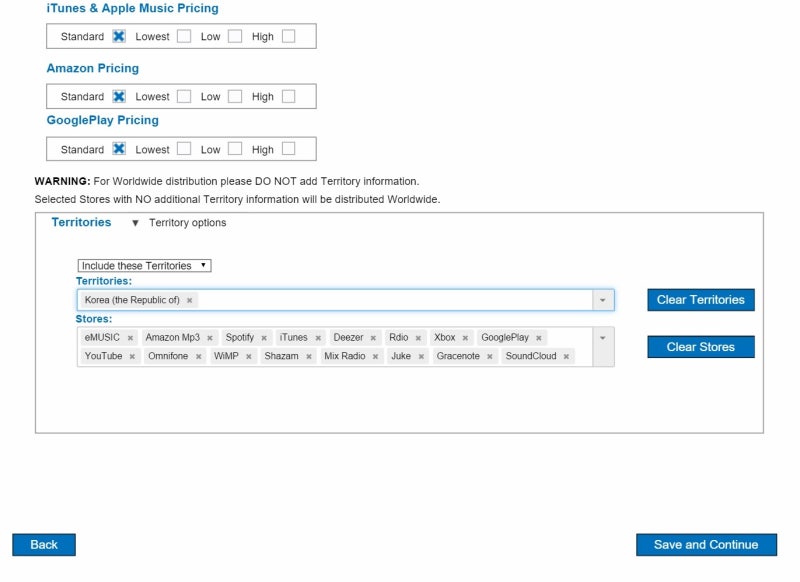The width and height of the screenshot is (800, 582).
Task: Remove the eMUSIC store tag
Action: click(x=130, y=338)
